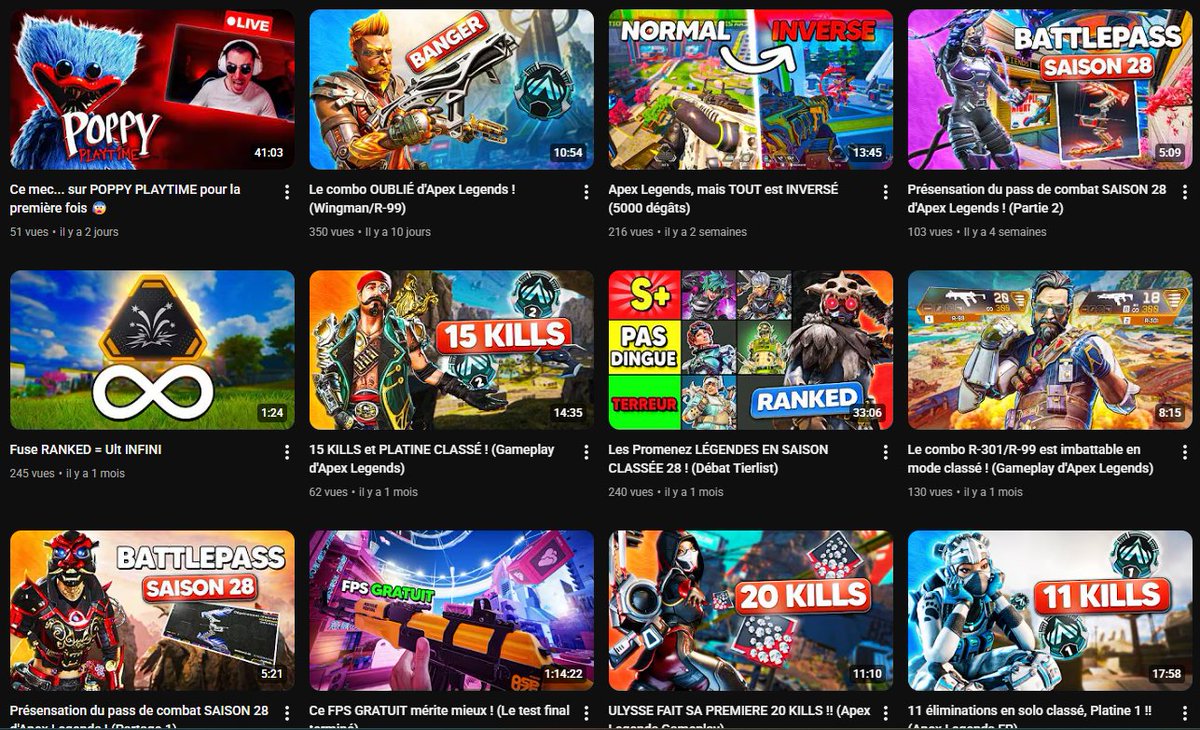Screen dimensions: 1200x730
Task: Click '350 vues • il y a 10 jours' text
Action: click(x=370, y=232)
